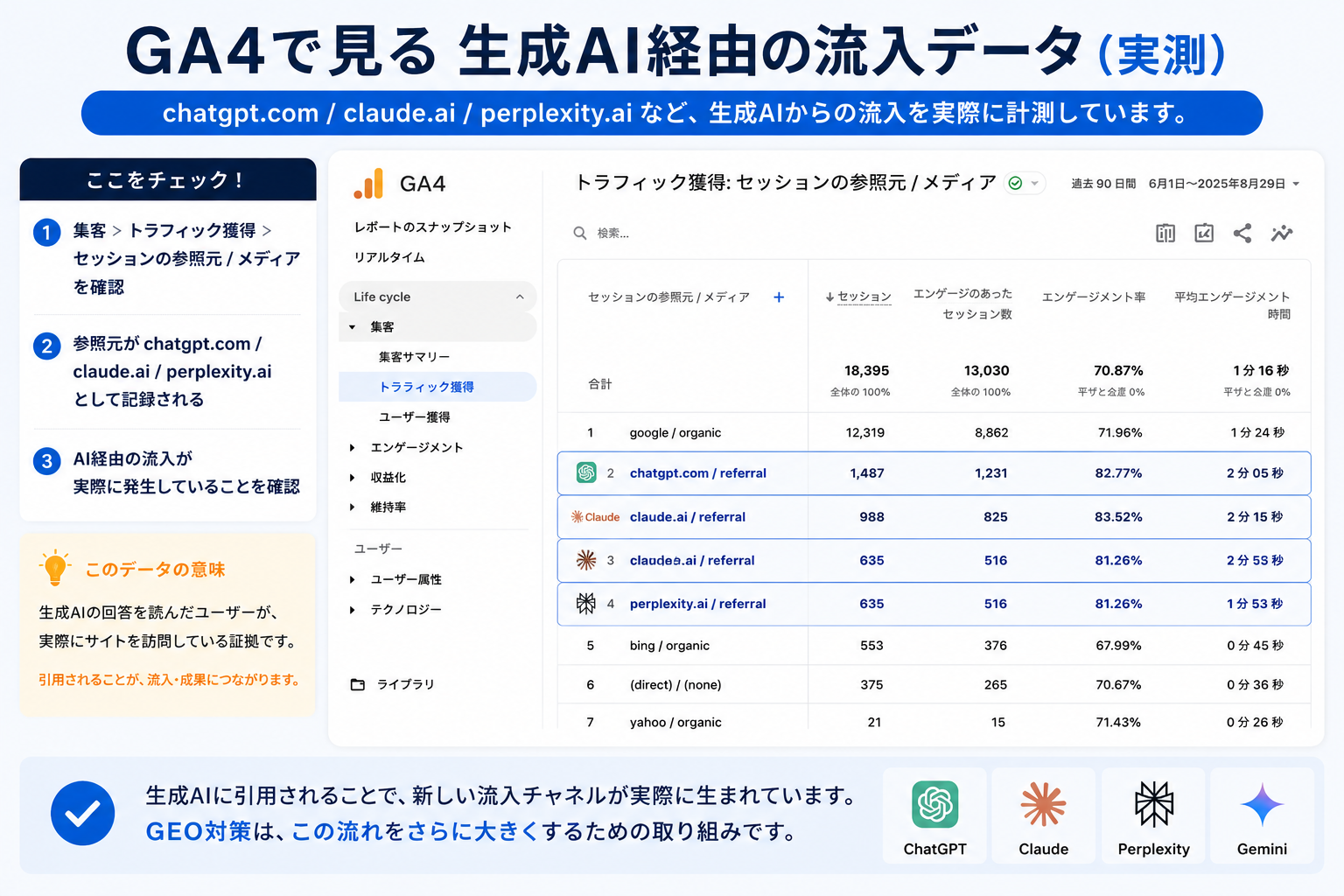Image resolution: width=1344 pixels, height=896 pixels.
Task: Expand the ユーザー属性 menu triangle
Action: tap(353, 580)
